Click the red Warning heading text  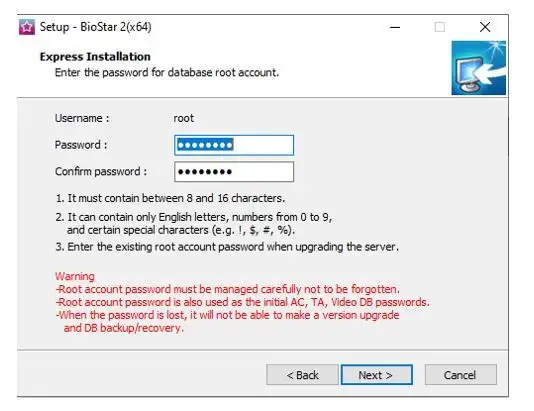[x=75, y=276]
